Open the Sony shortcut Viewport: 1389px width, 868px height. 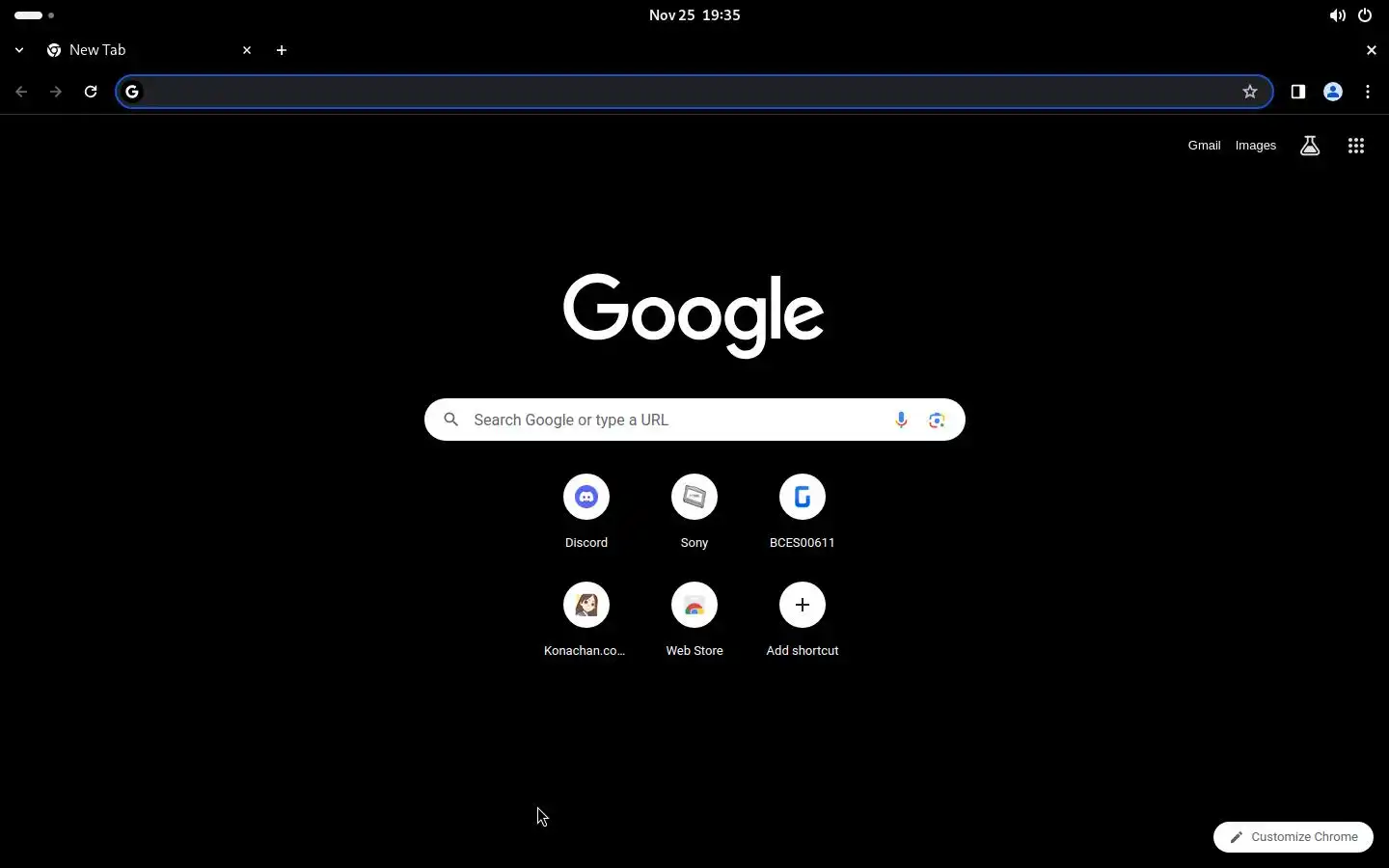point(694,512)
